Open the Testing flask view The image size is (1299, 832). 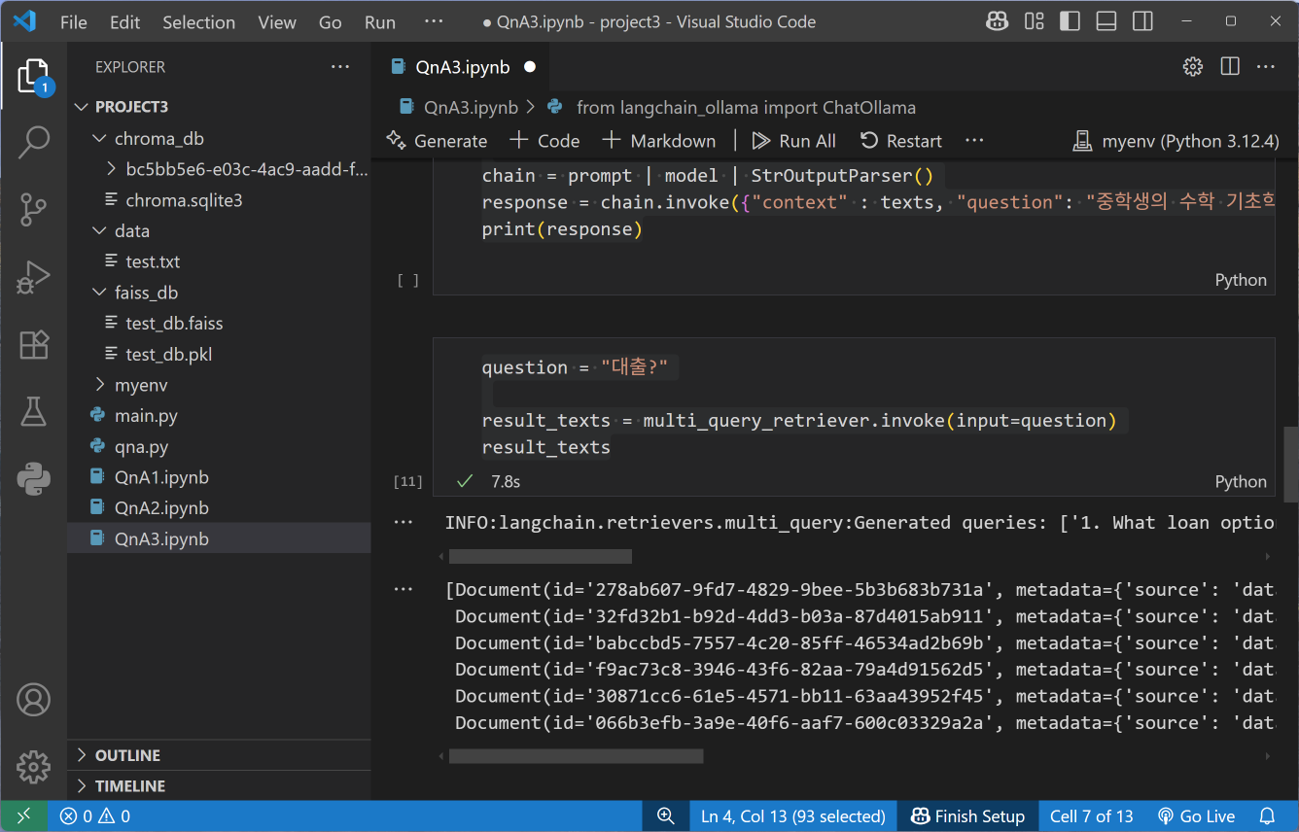(x=33, y=412)
